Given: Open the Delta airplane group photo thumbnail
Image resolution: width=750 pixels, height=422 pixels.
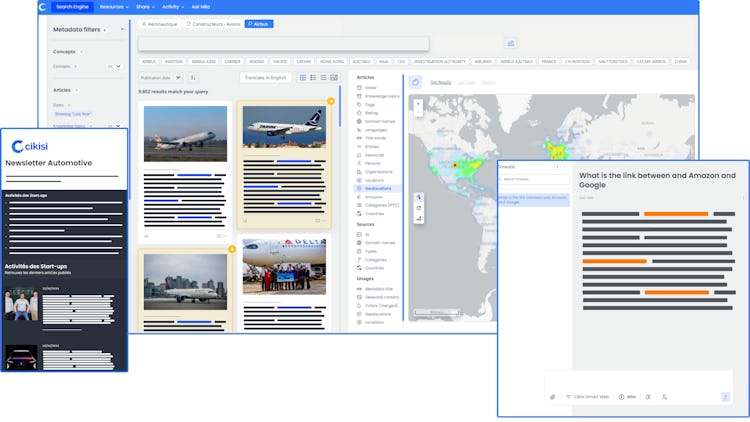Looking at the screenshot, I should click(x=284, y=267).
